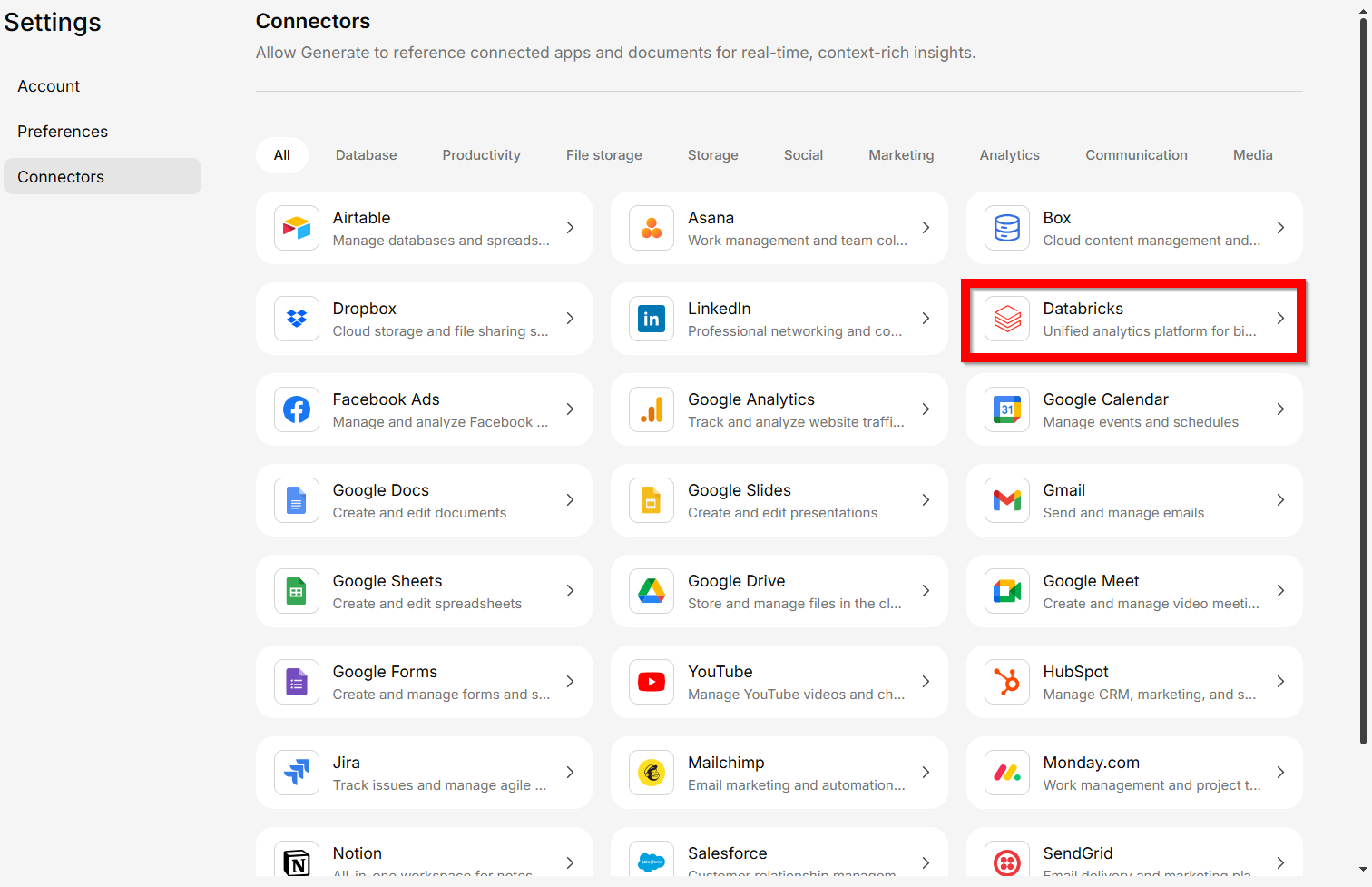Expand the Google Calendar chevron arrow

pyautogui.click(x=1280, y=409)
